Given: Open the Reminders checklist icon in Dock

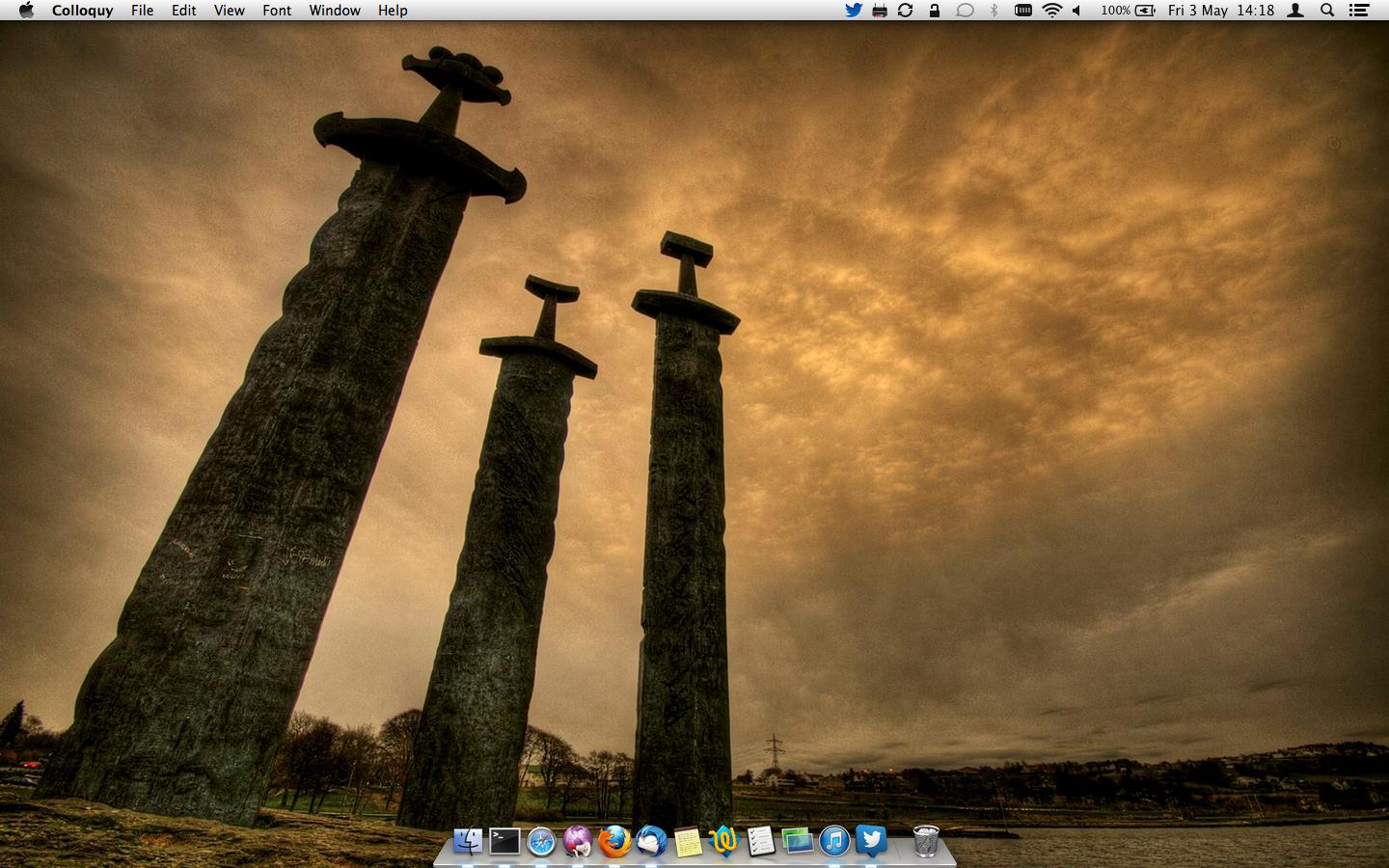Looking at the screenshot, I should click(x=760, y=841).
